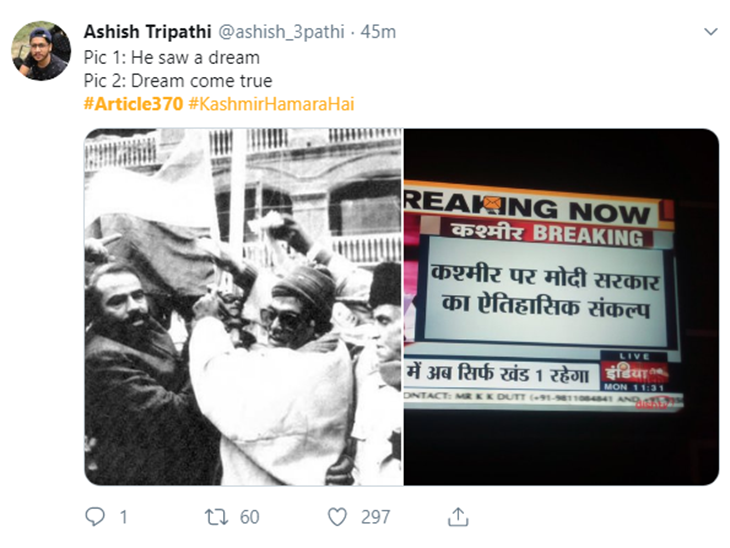Click the orange envelope icon on the TV image
This screenshot has height=548, width=730.
(492, 203)
